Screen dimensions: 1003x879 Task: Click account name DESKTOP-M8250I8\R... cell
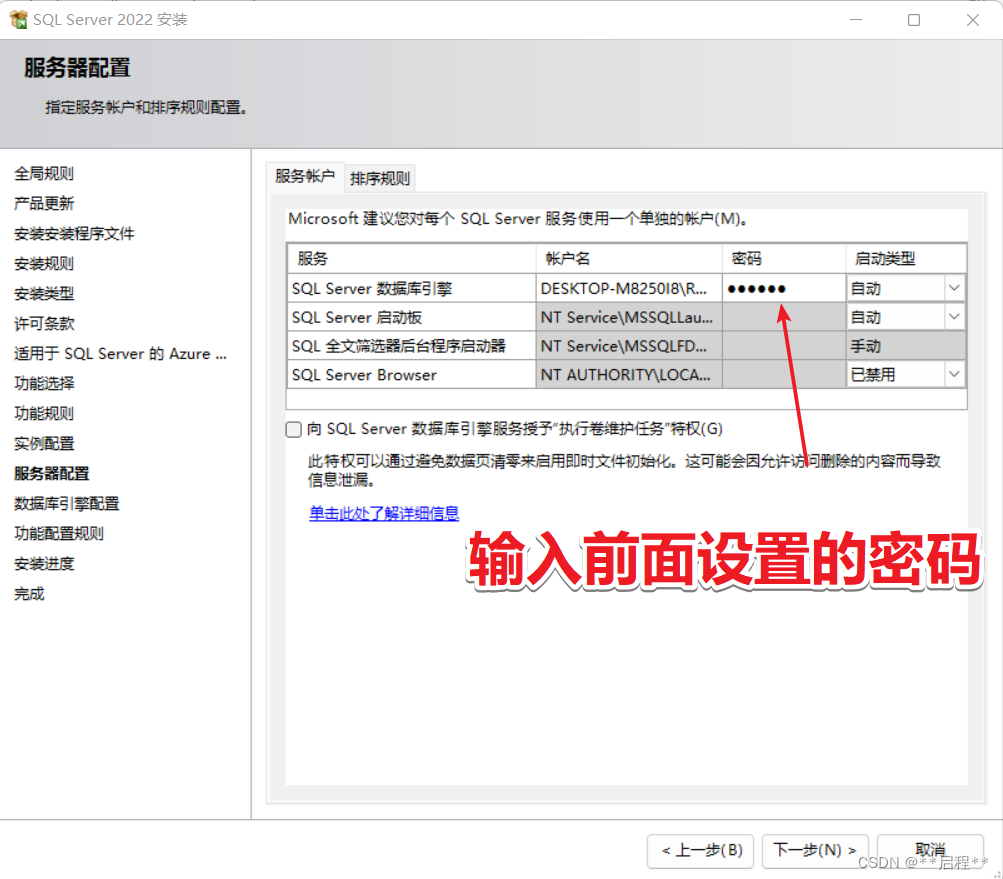(629, 289)
